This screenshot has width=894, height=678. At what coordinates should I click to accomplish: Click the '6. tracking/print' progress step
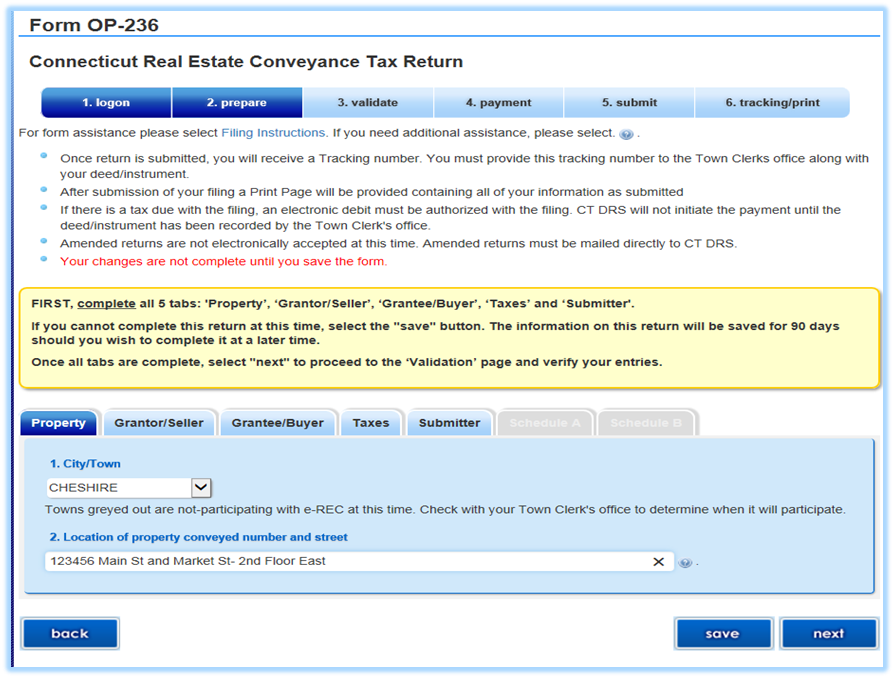(x=772, y=103)
